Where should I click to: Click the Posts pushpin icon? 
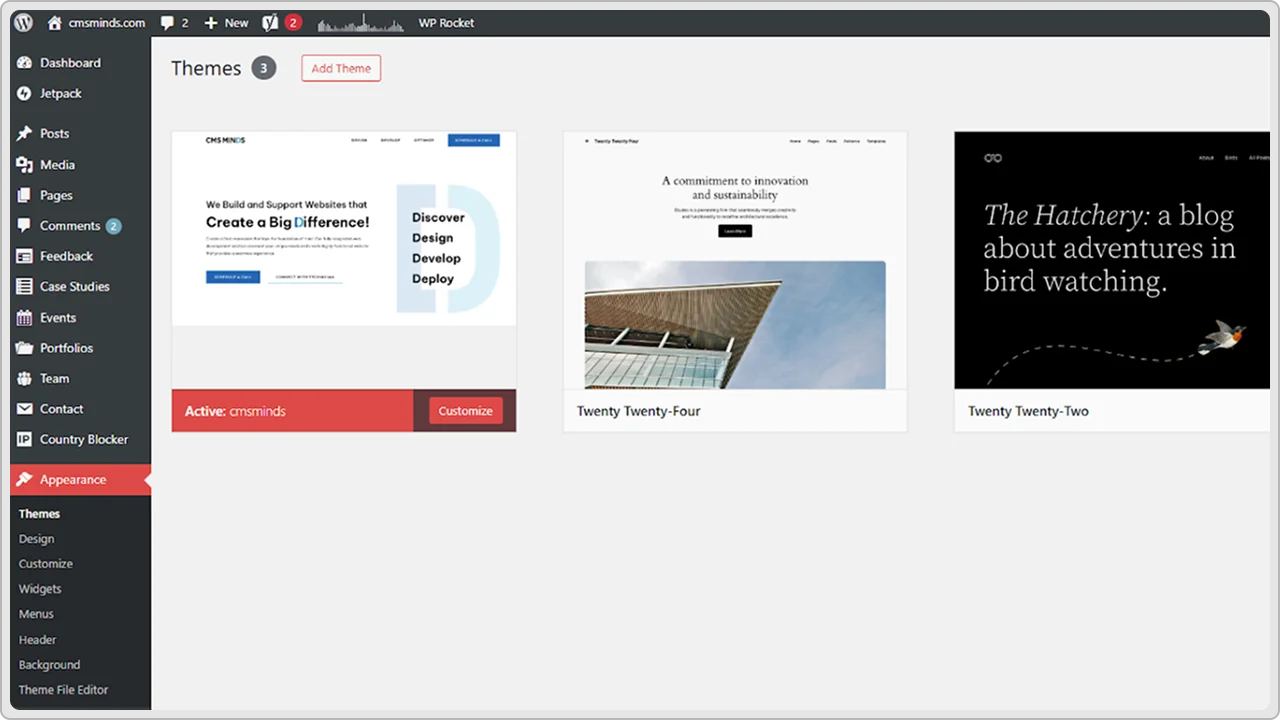[25, 133]
